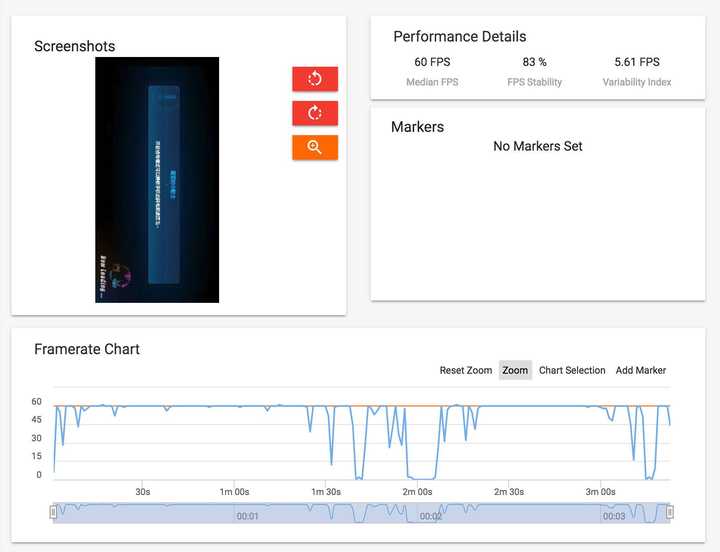Image resolution: width=720 pixels, height=552 pixels.
Task: Select the Zoom chart mode
Action: coord(515,370)
